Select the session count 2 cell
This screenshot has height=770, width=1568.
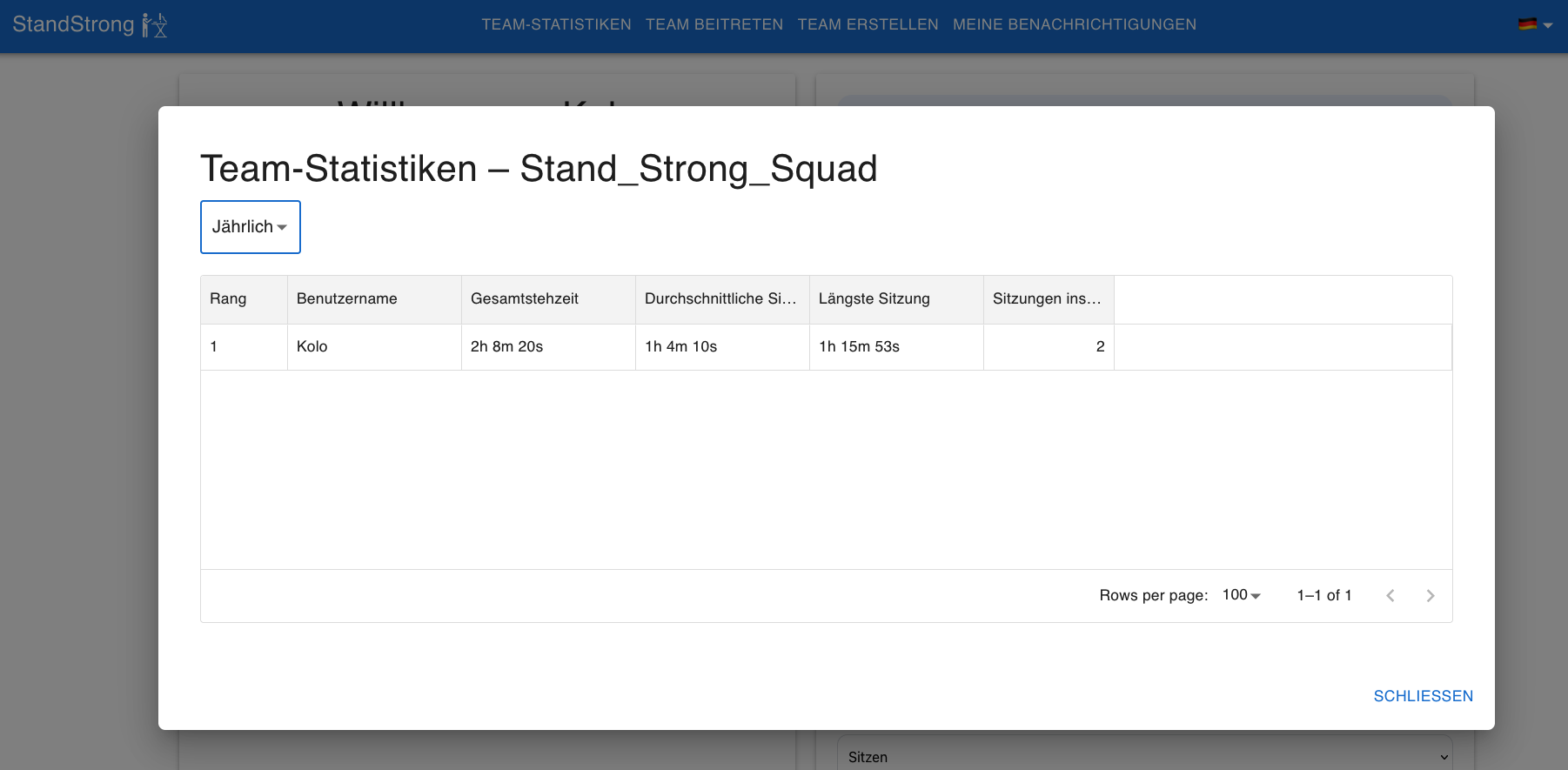tap(1049, 347)
